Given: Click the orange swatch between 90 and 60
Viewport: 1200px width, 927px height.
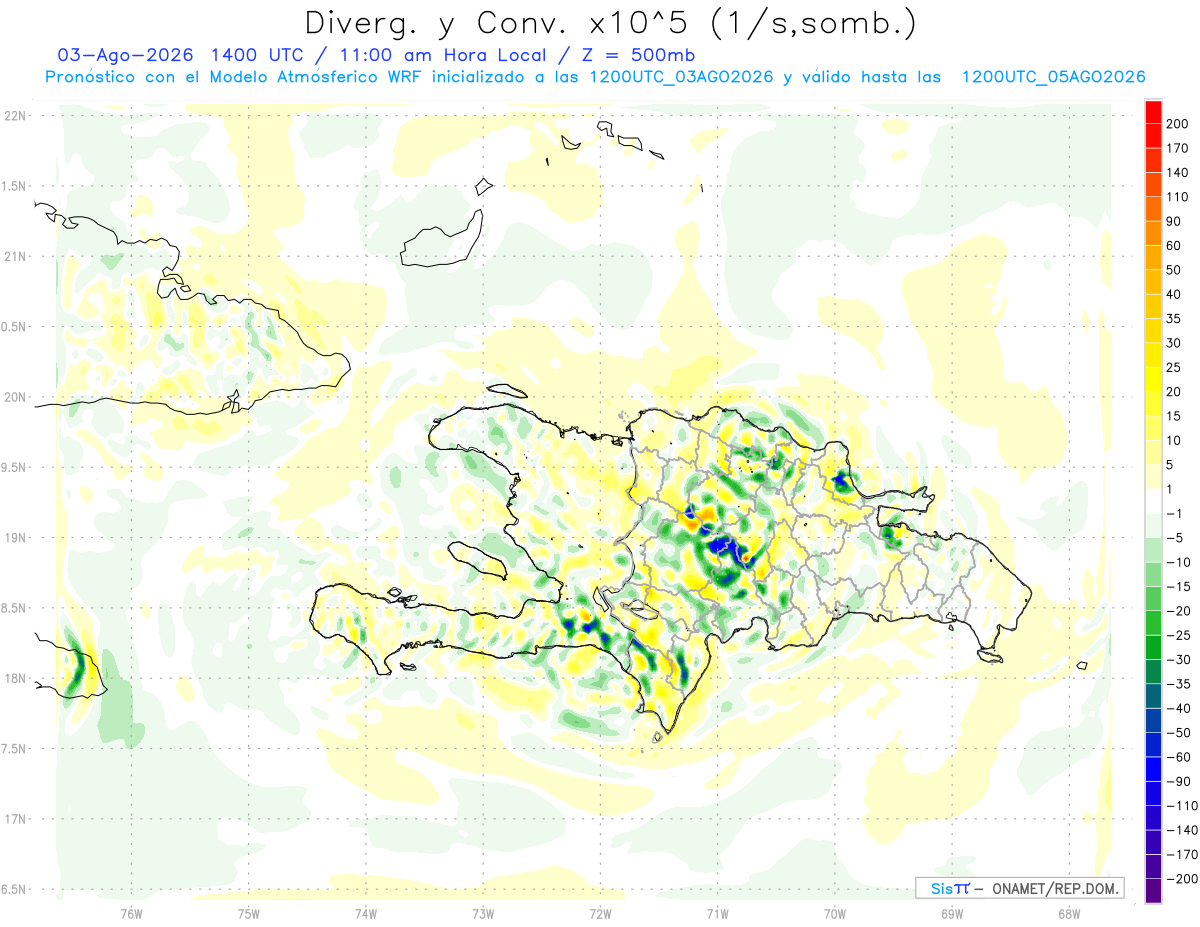Looking at the screenshot, I should click(x=1153, y=234).
